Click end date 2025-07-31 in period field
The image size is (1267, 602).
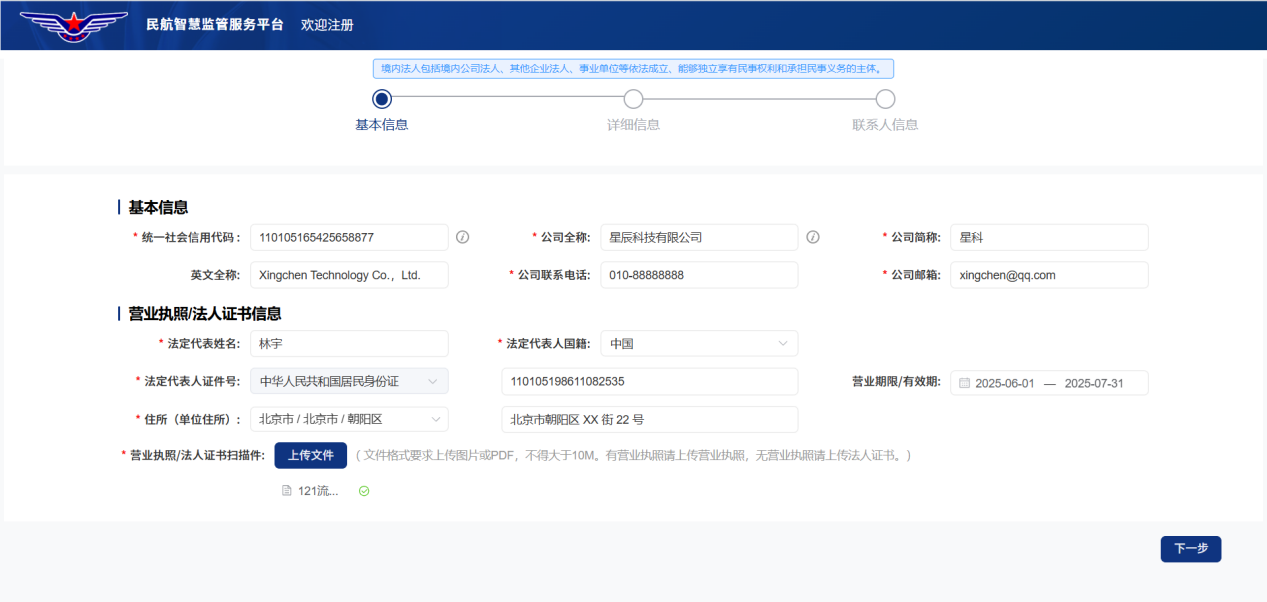(1095, 383)
